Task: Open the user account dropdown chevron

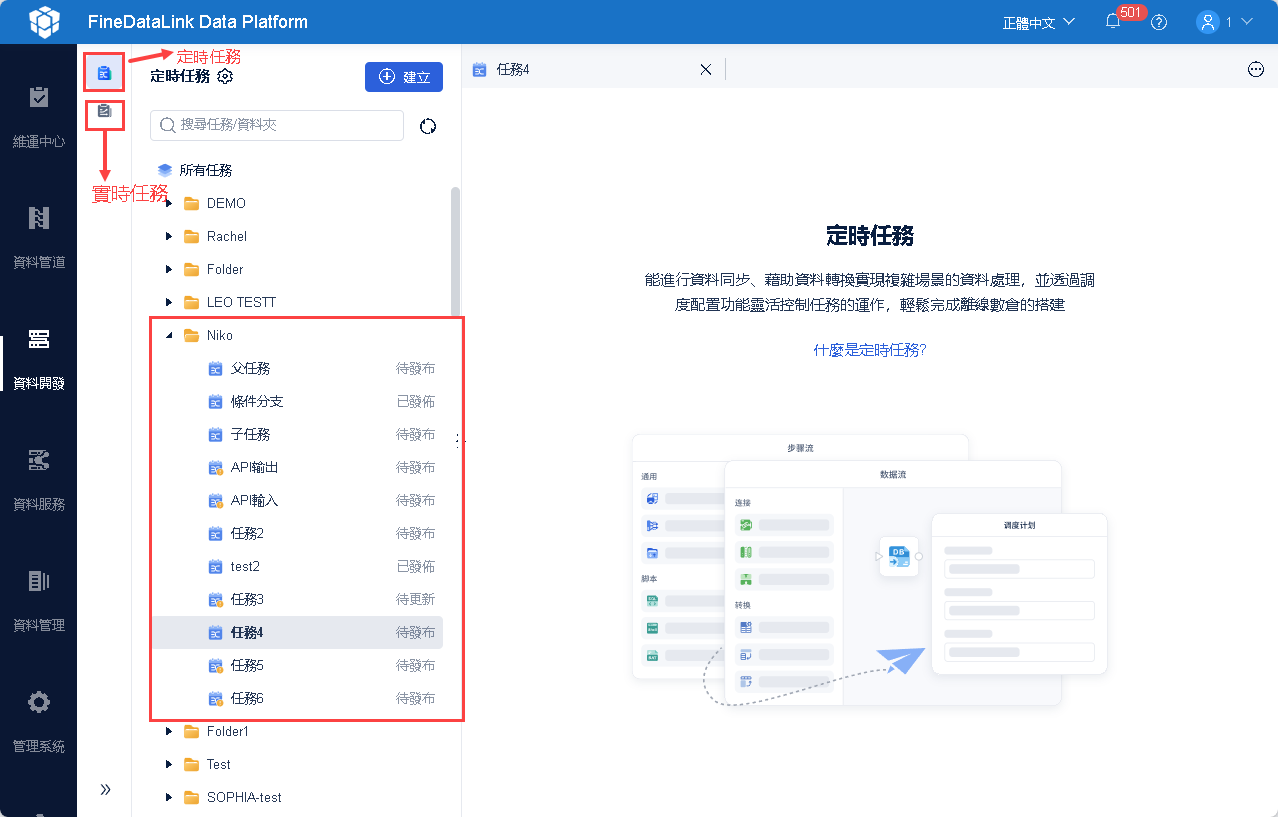Action: pos(1246,22)
